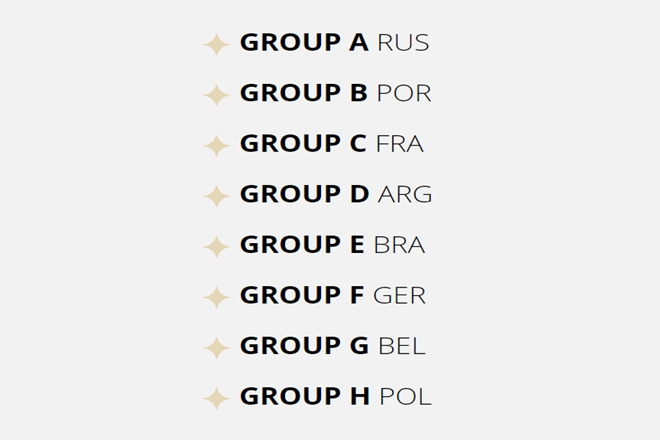Viewport: 660px width, 440px height.
Task: Select the FRA country code
Action: pyautogui.click(x=400, y=144)
